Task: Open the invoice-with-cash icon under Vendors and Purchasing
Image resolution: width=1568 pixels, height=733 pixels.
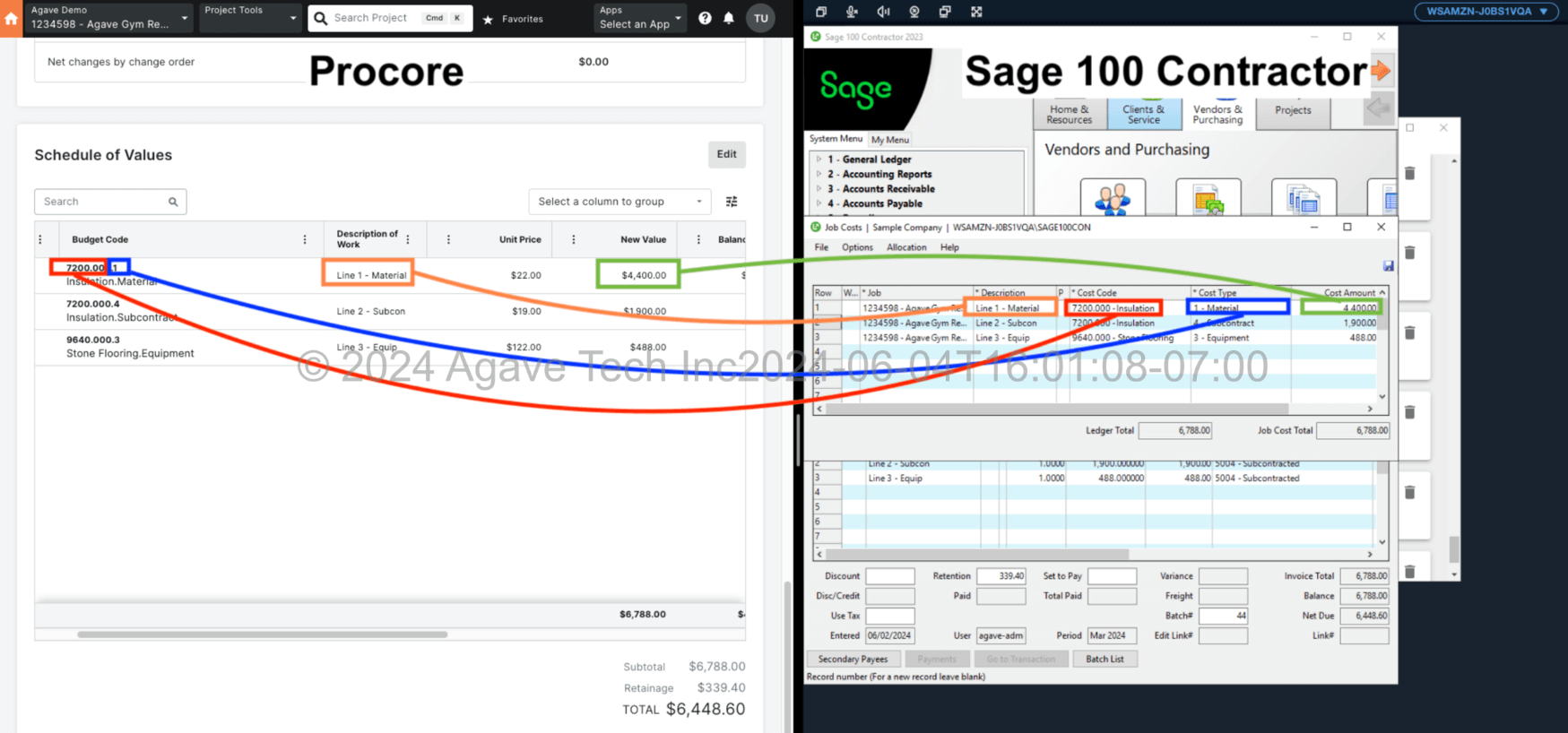Action: tap(1208, 197)
